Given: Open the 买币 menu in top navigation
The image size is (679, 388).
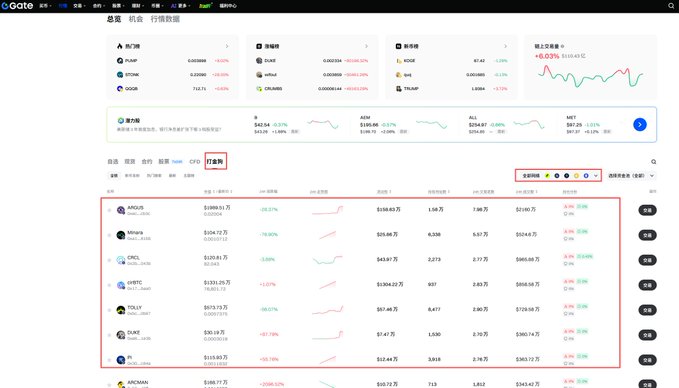Looking at the screenshot, I should pyautogui.click(x=45, y=6).
